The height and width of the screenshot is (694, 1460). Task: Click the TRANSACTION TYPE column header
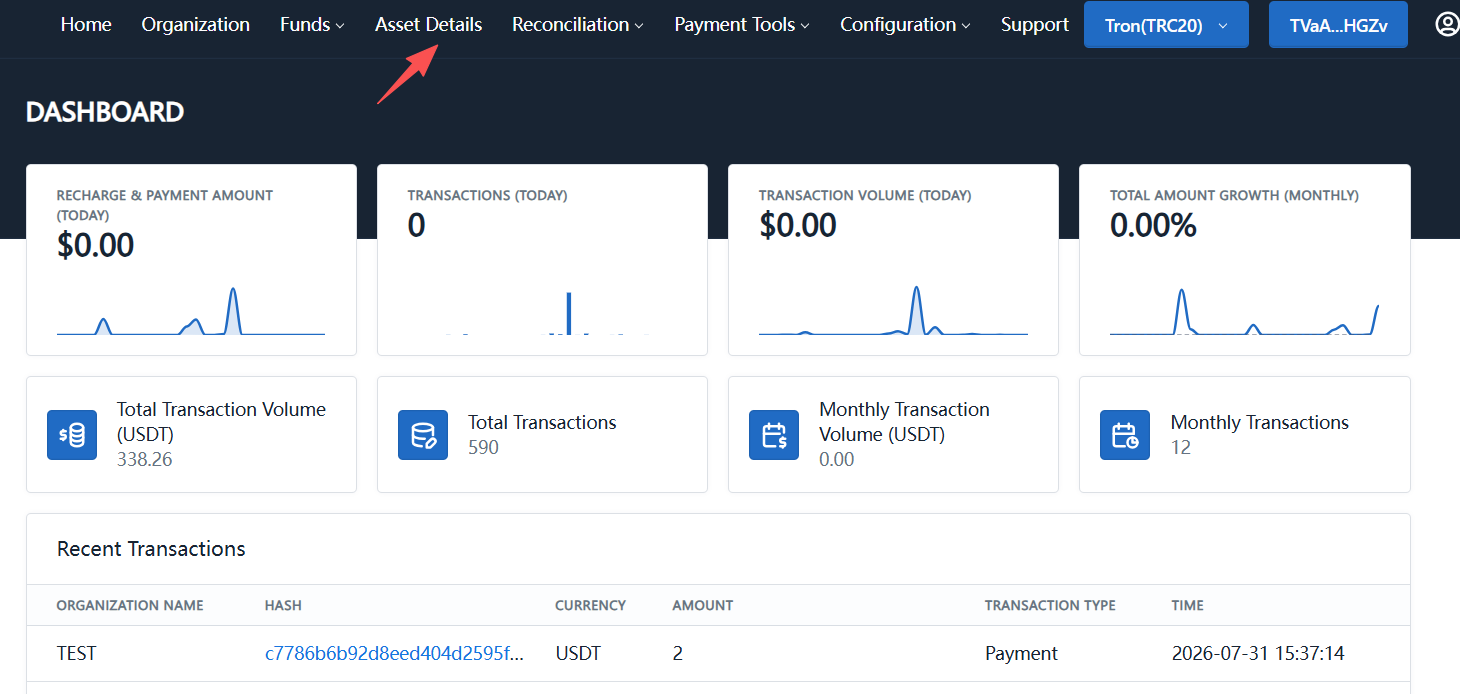point(1050,605)
